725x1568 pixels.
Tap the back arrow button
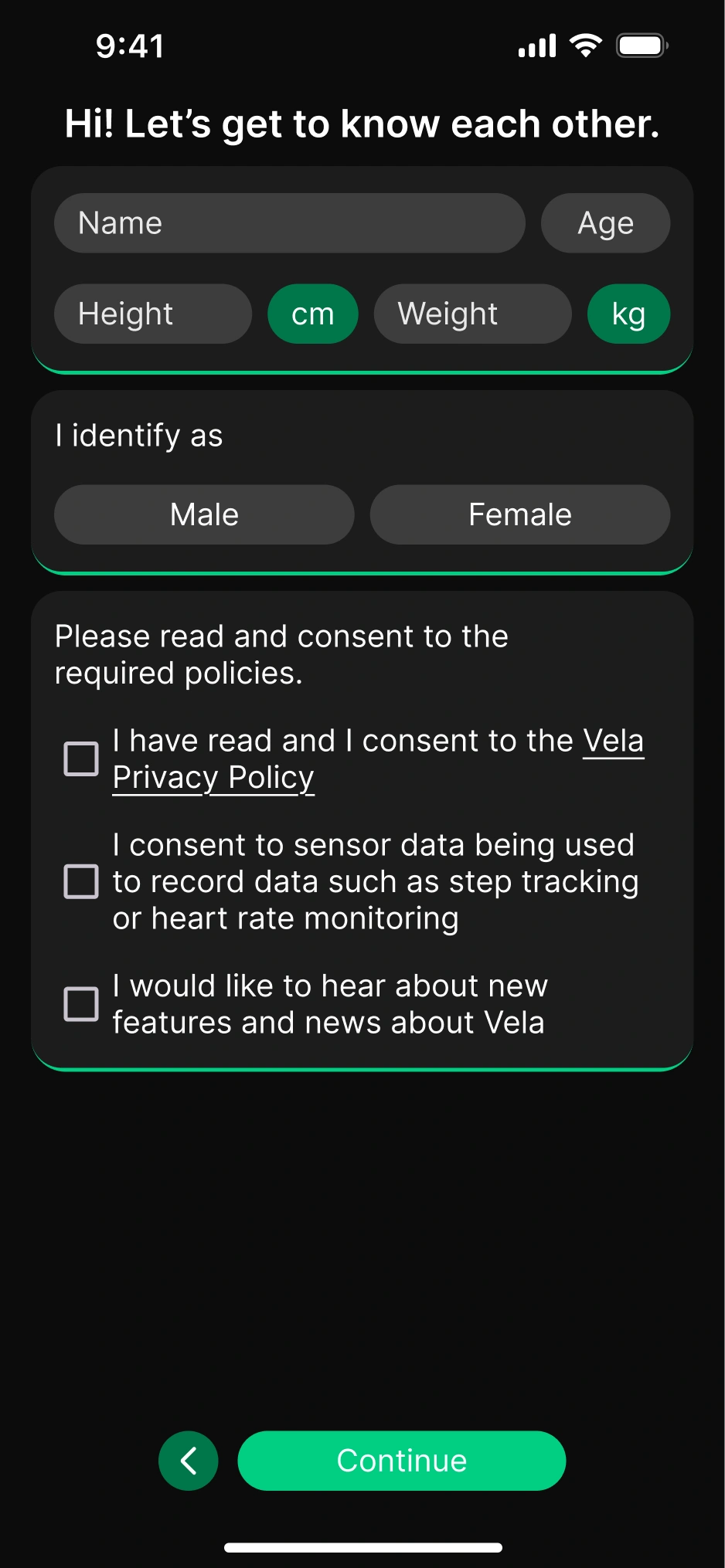pos(189,1461)
